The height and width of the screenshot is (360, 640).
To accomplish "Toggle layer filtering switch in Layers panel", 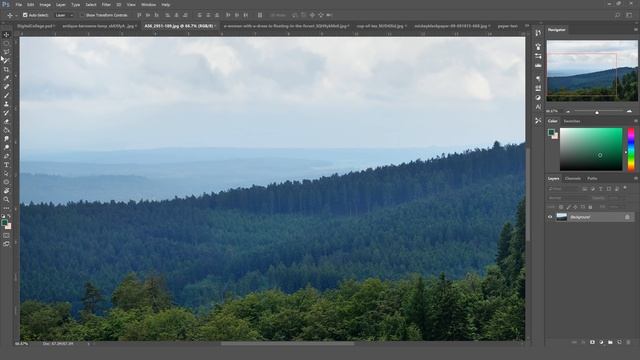I will (625, 188).
